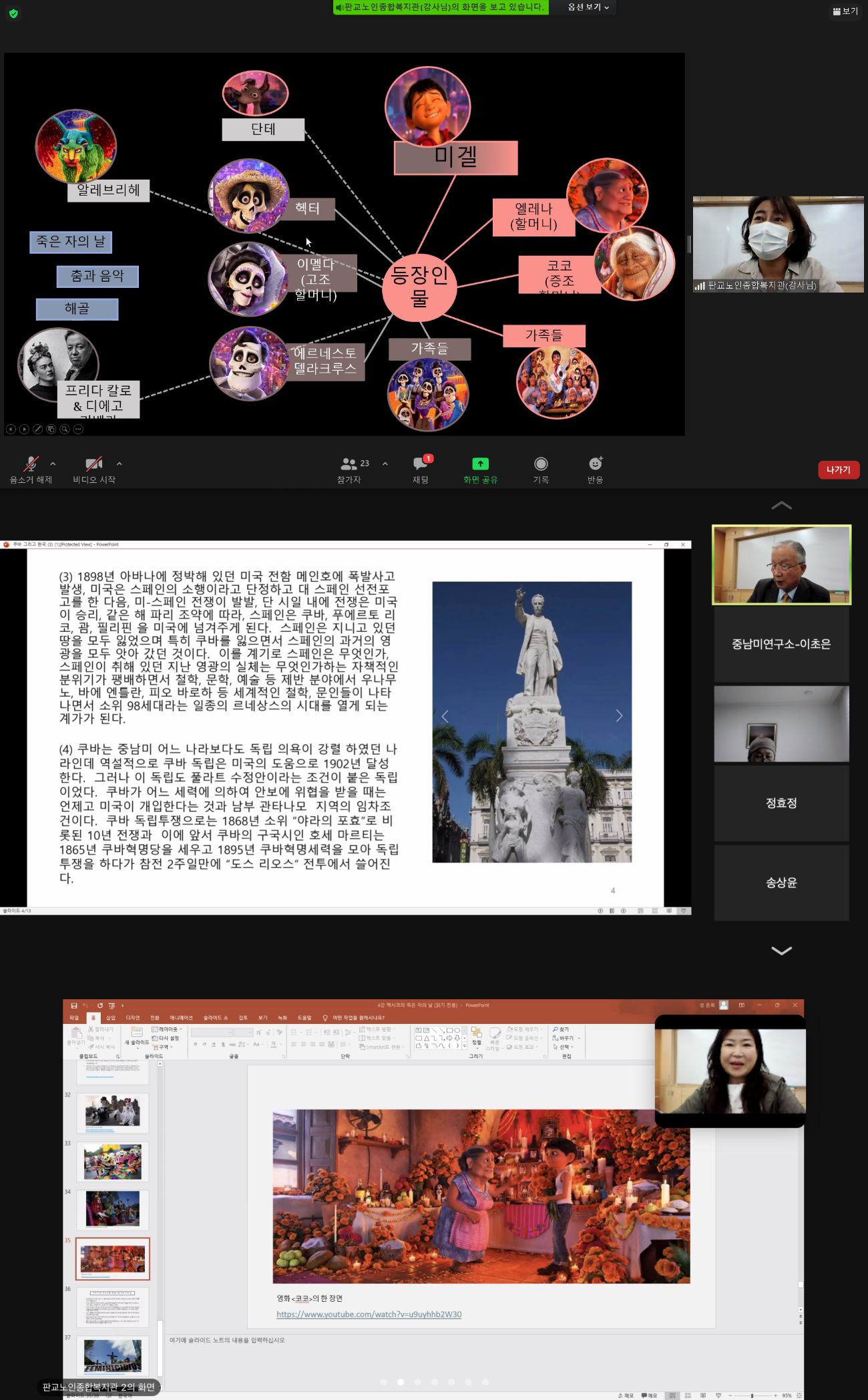868x1400 pixels.
Task: Select slide 32 thumbnail
Action: (113, 1112)
